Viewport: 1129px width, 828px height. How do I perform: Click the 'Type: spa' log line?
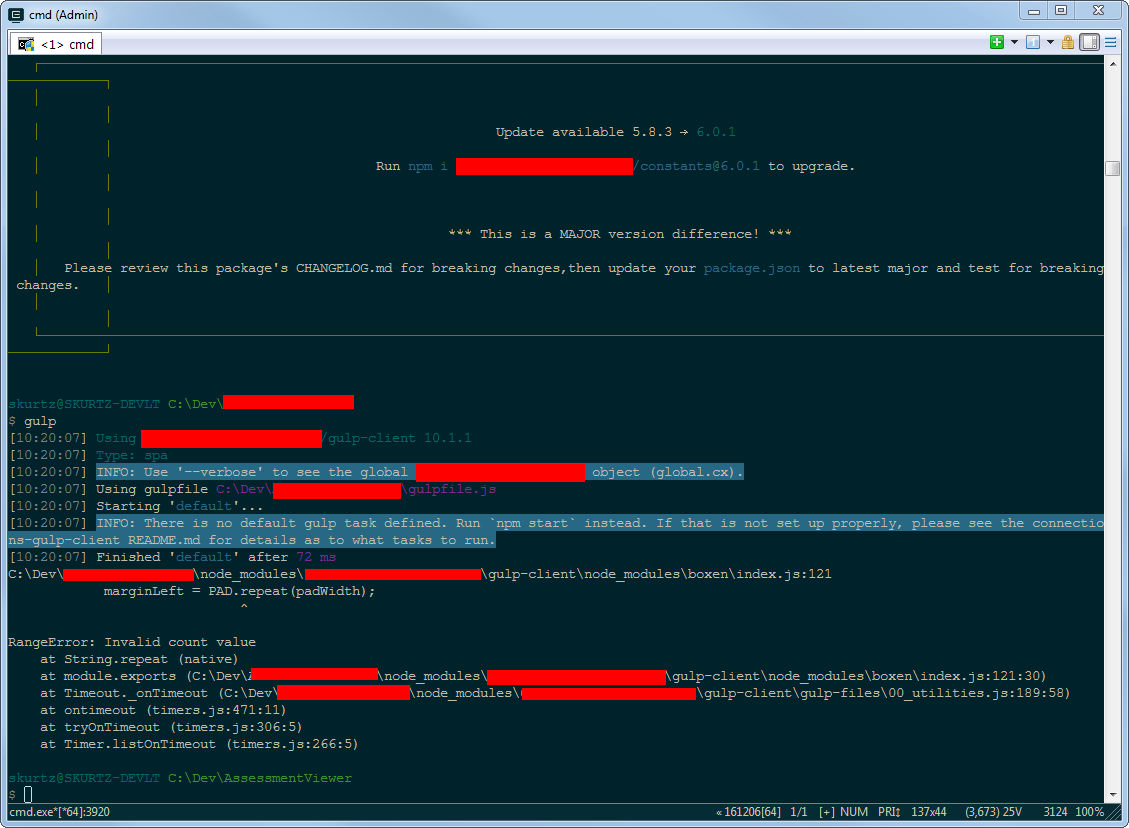pos(132,456)
